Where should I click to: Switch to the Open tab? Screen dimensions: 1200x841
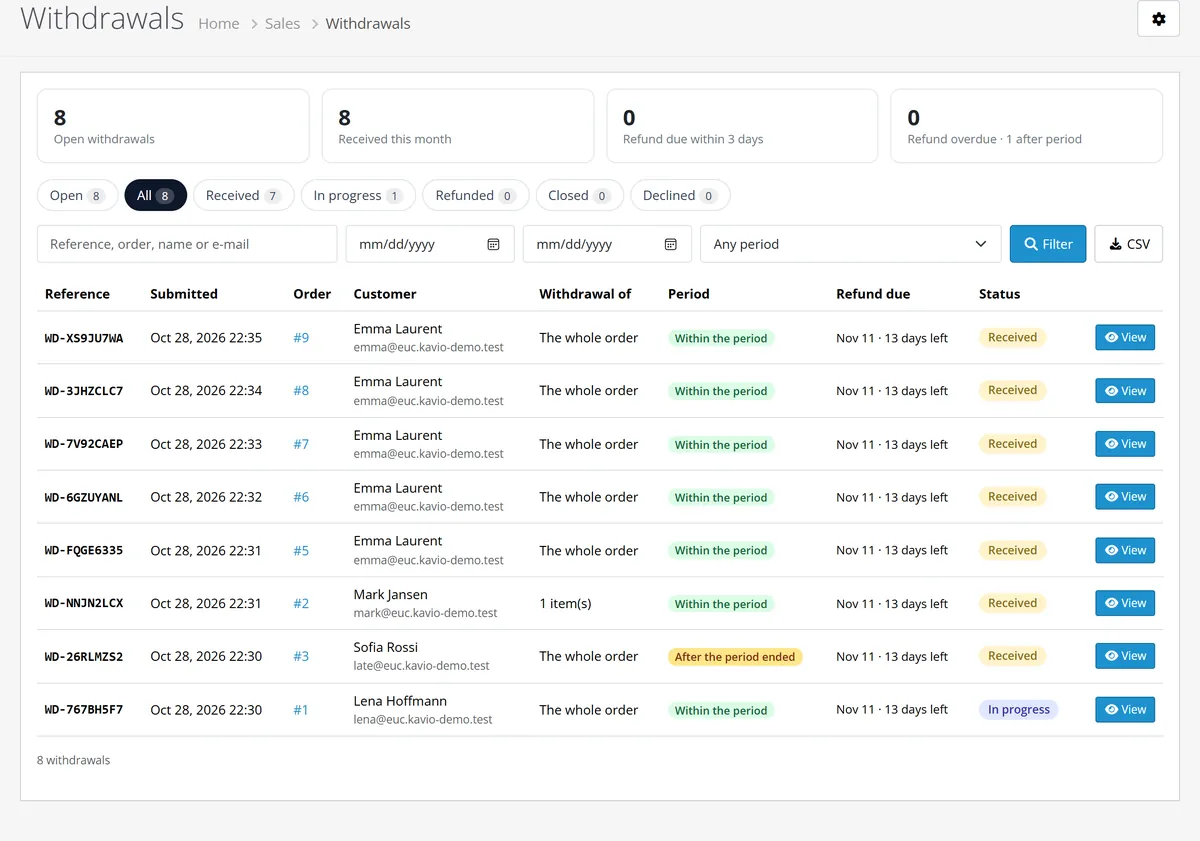tap(77, 195)
